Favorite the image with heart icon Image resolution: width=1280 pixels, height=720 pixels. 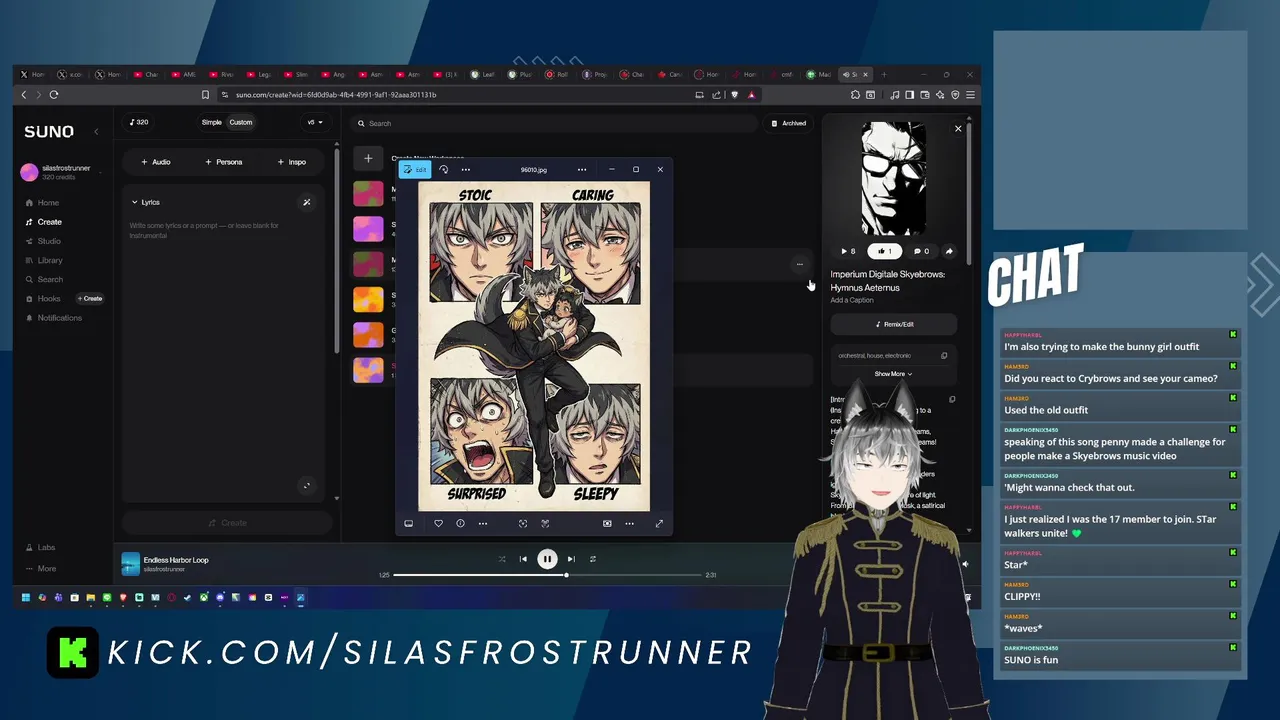438,523
